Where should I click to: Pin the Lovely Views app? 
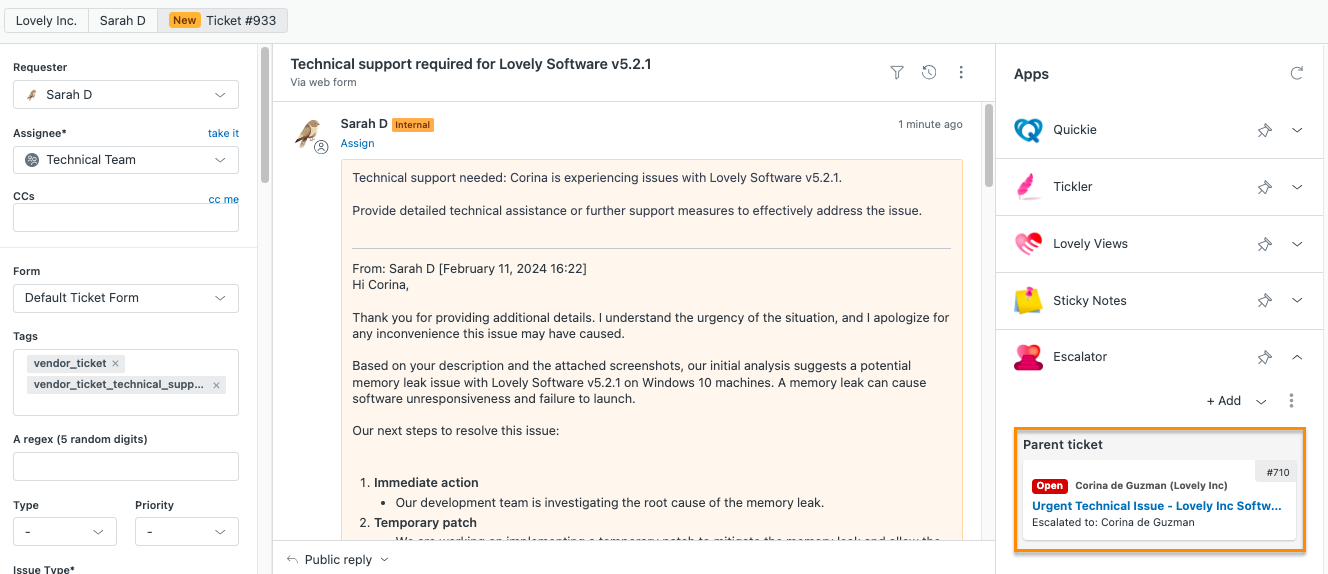[x=1265, y=244]
